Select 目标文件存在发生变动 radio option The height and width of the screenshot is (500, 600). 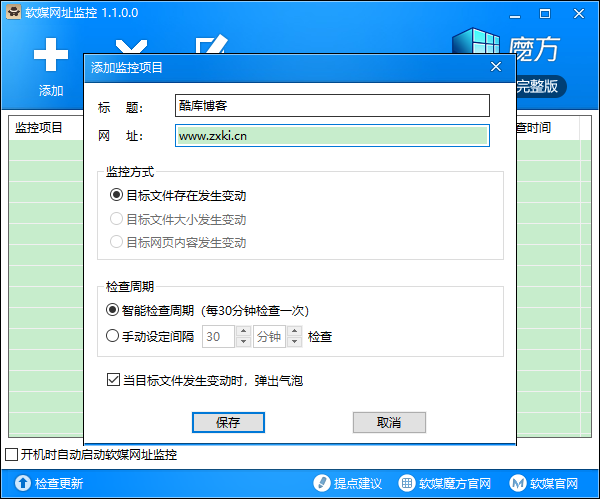pos(116,195)
